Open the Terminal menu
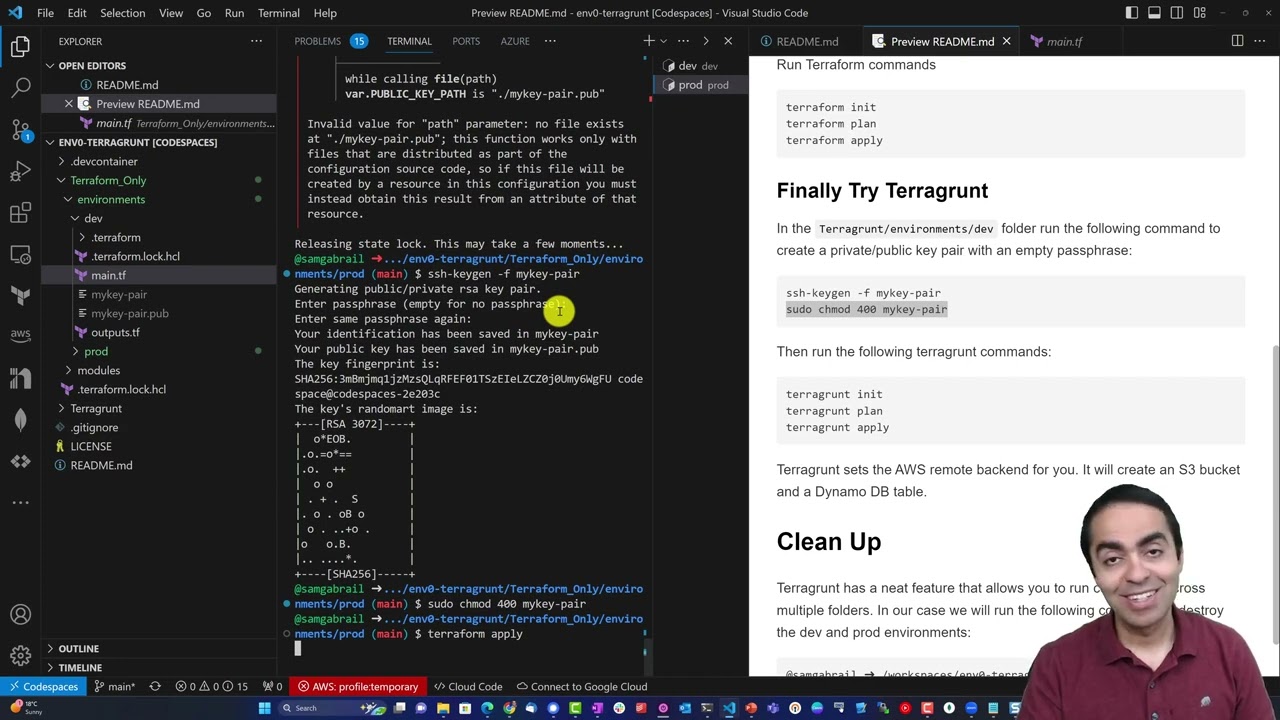This screenshot has height=720, width=1280. coord(278,13)
